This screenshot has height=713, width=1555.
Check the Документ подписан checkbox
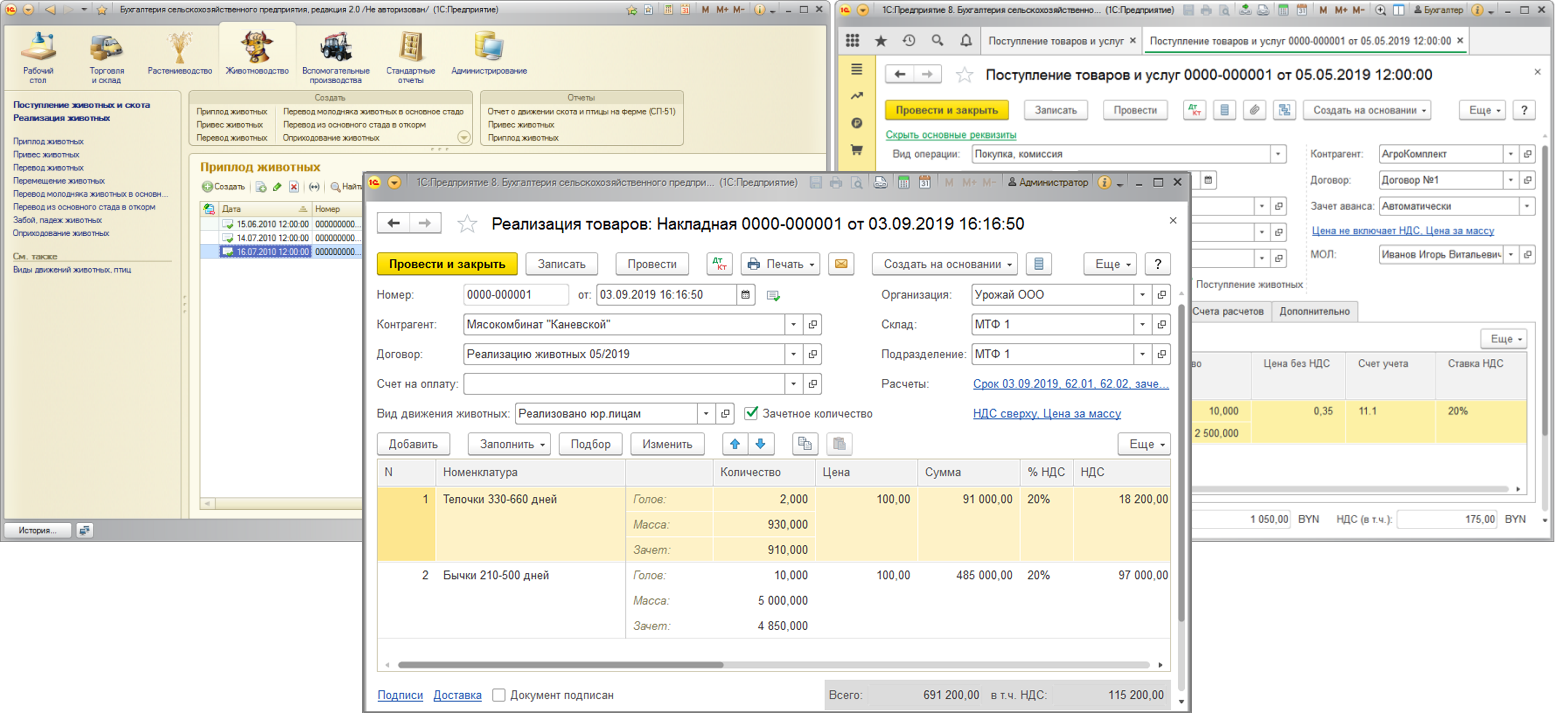(x=499, y=695)
